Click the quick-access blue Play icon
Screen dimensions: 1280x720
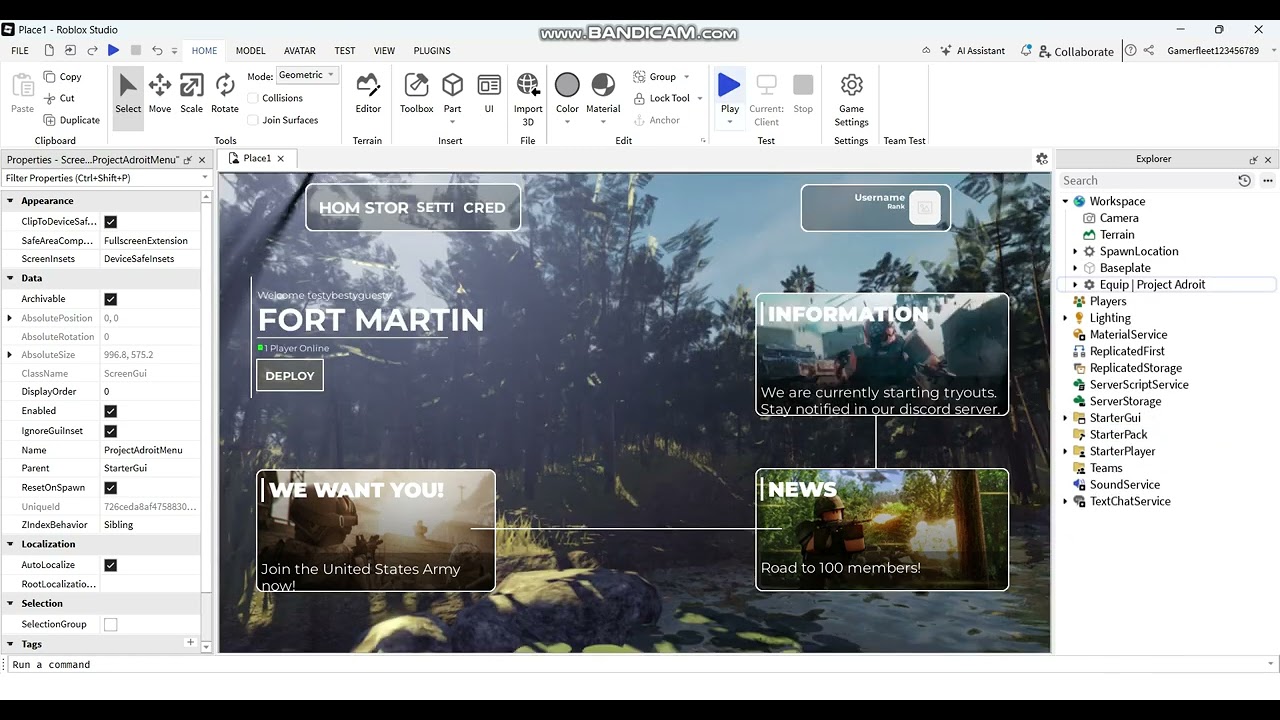click(113, 50)
